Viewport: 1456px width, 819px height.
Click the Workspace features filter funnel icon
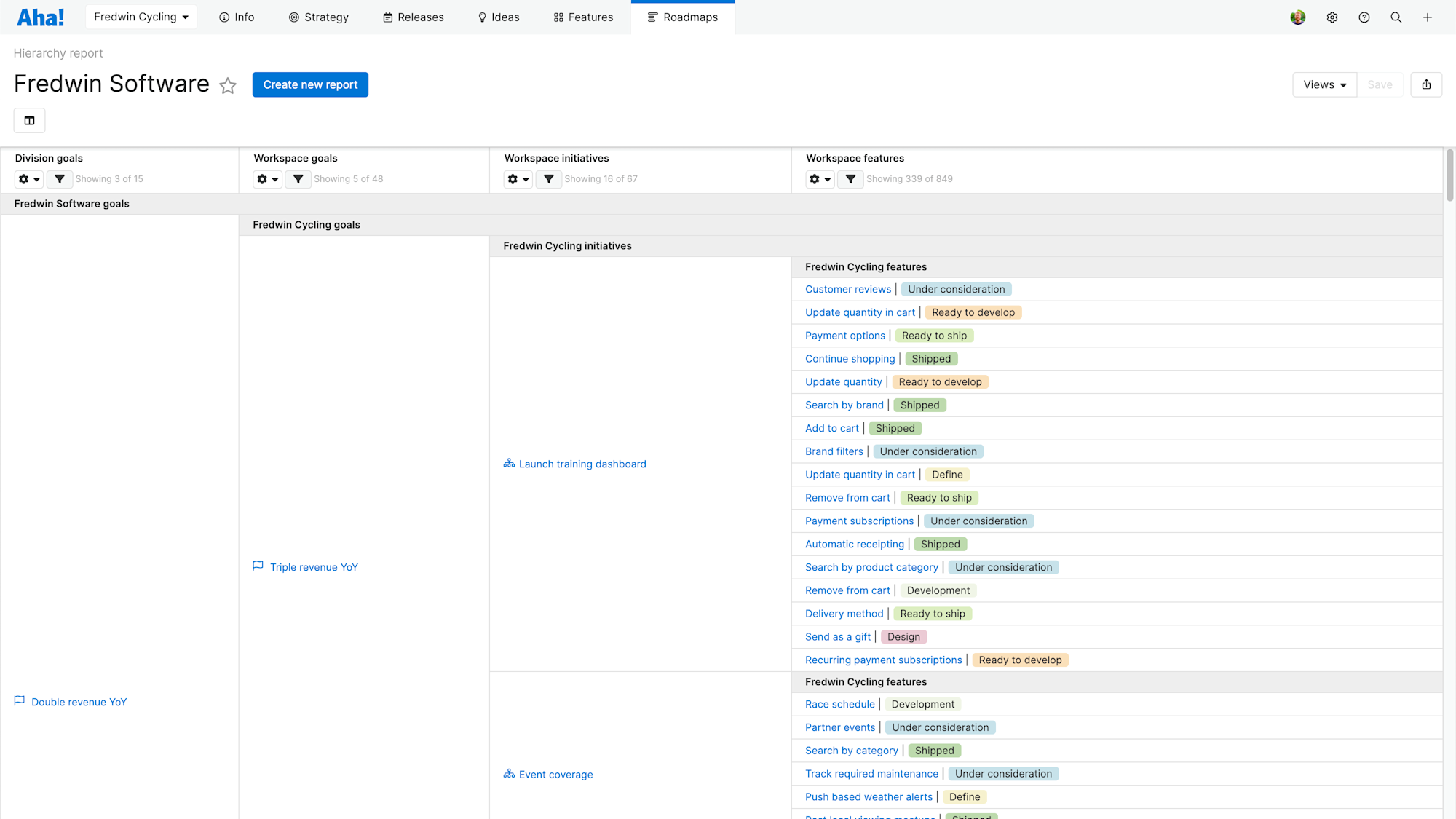click(x=850, y=179)
